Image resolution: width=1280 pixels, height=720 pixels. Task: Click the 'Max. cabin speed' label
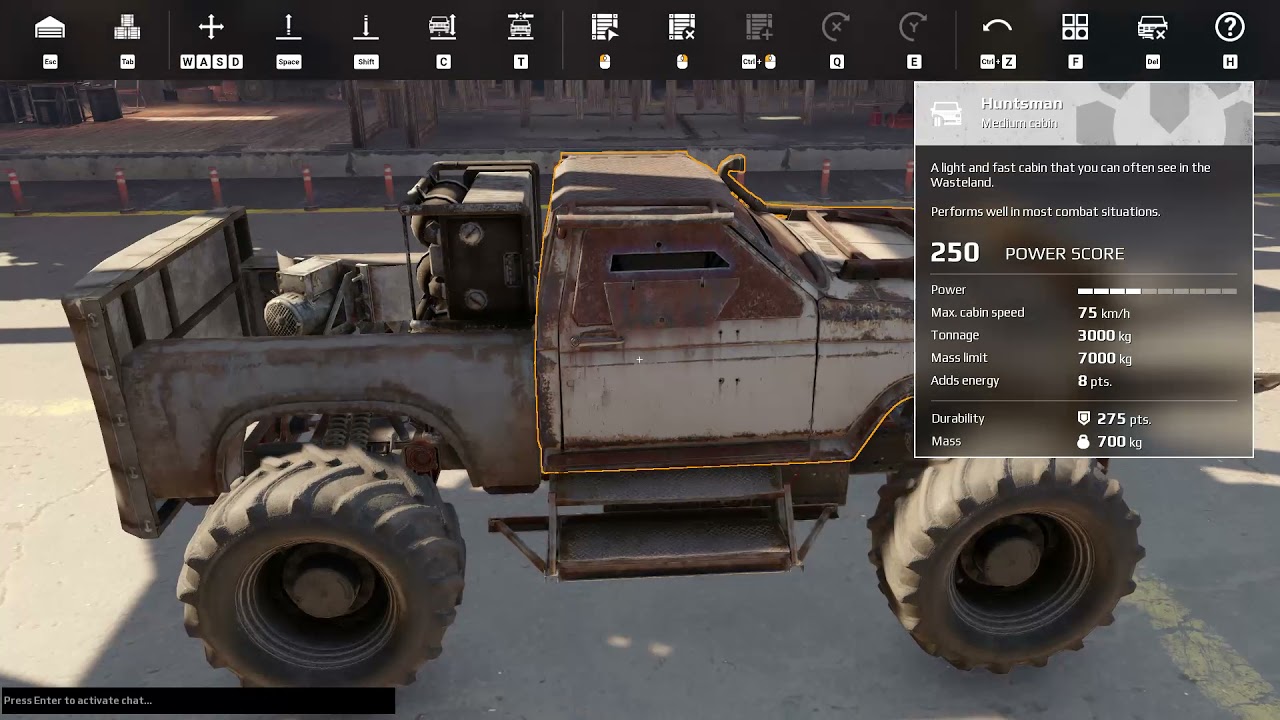(x=977, y=313)
